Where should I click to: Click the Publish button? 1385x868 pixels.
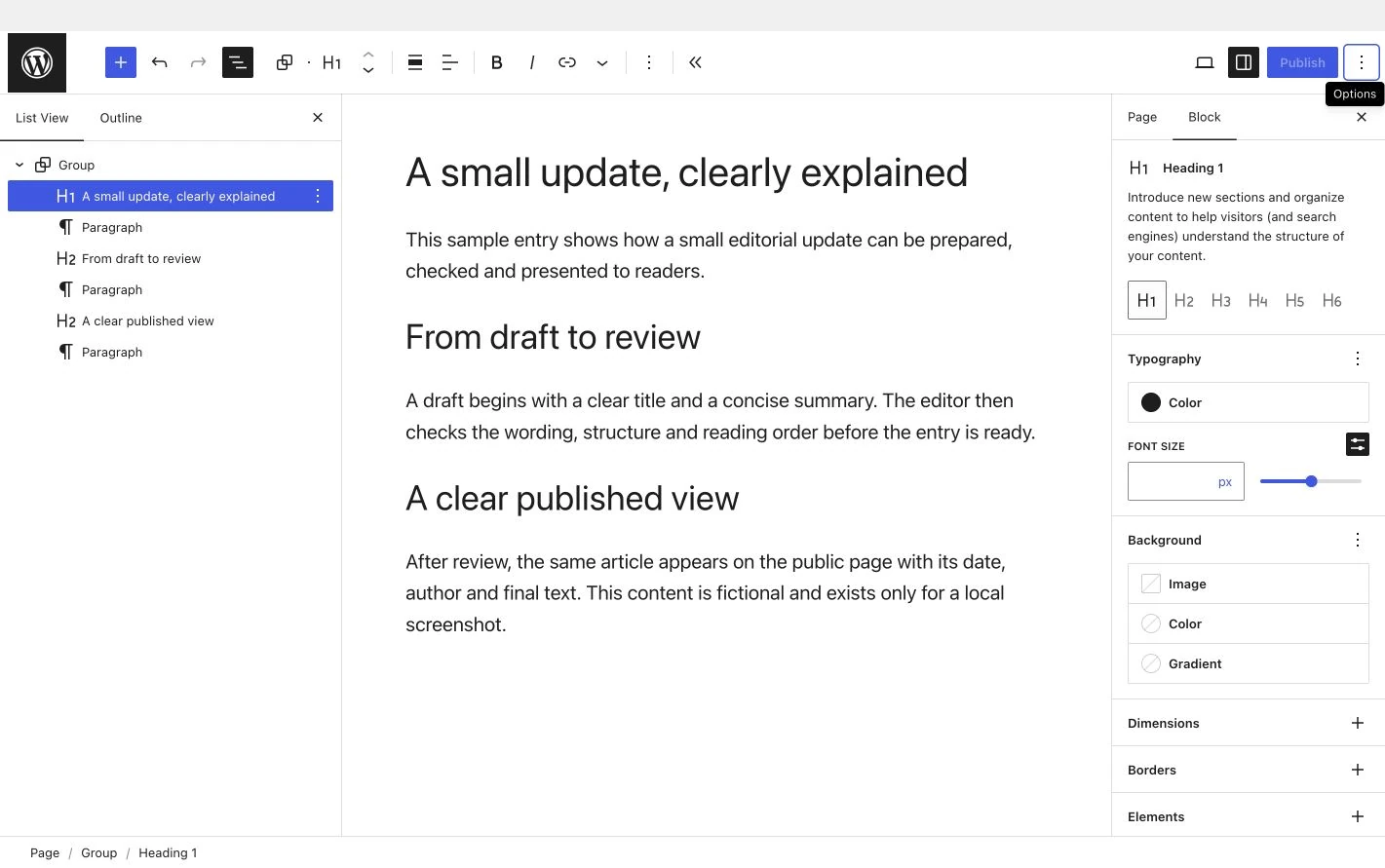pos(1302,62)
